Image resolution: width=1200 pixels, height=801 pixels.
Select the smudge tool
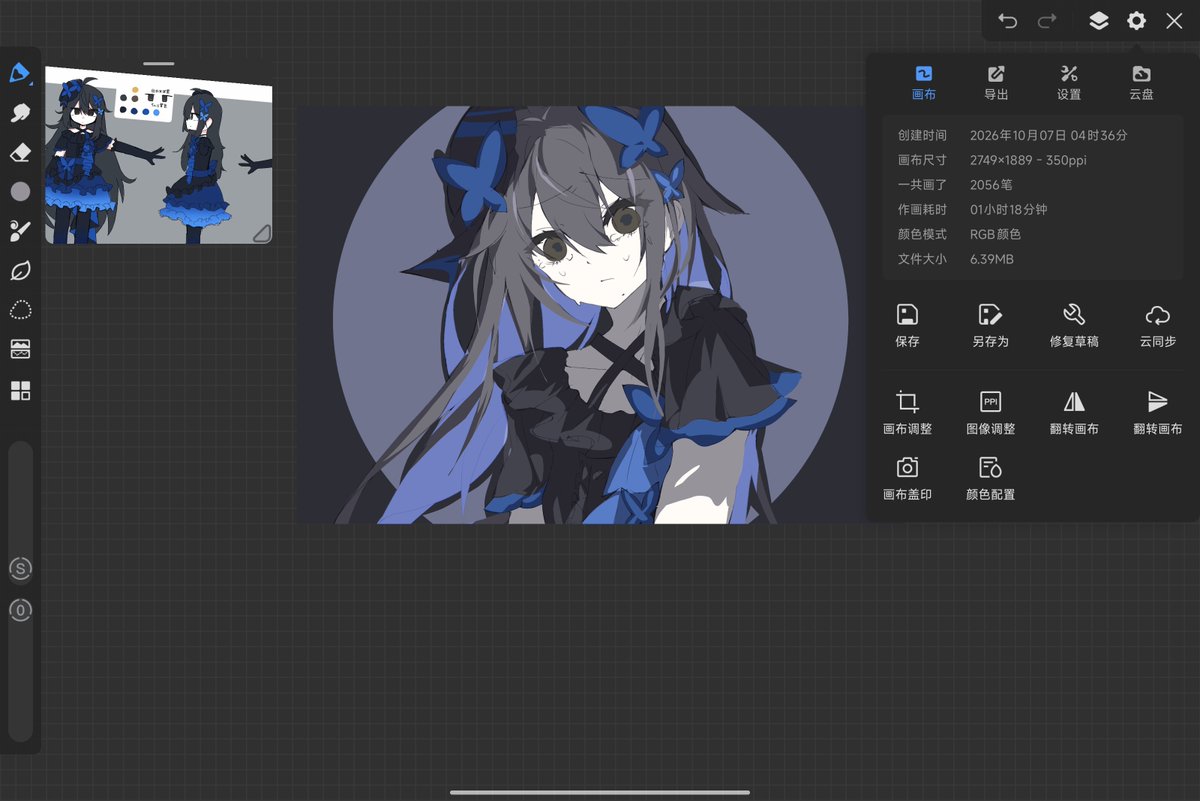click(20, 112)
